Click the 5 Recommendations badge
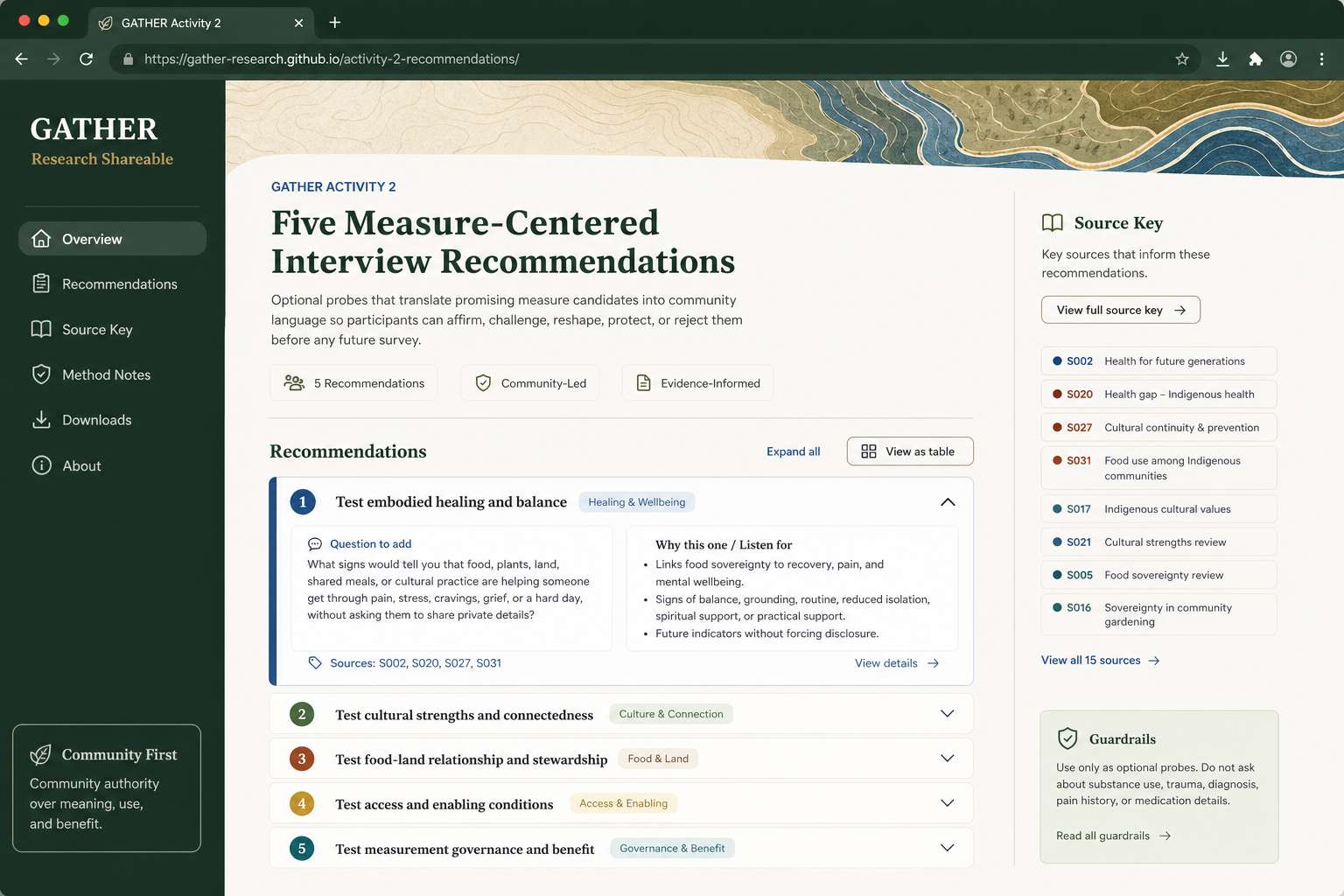 point(353,383)
